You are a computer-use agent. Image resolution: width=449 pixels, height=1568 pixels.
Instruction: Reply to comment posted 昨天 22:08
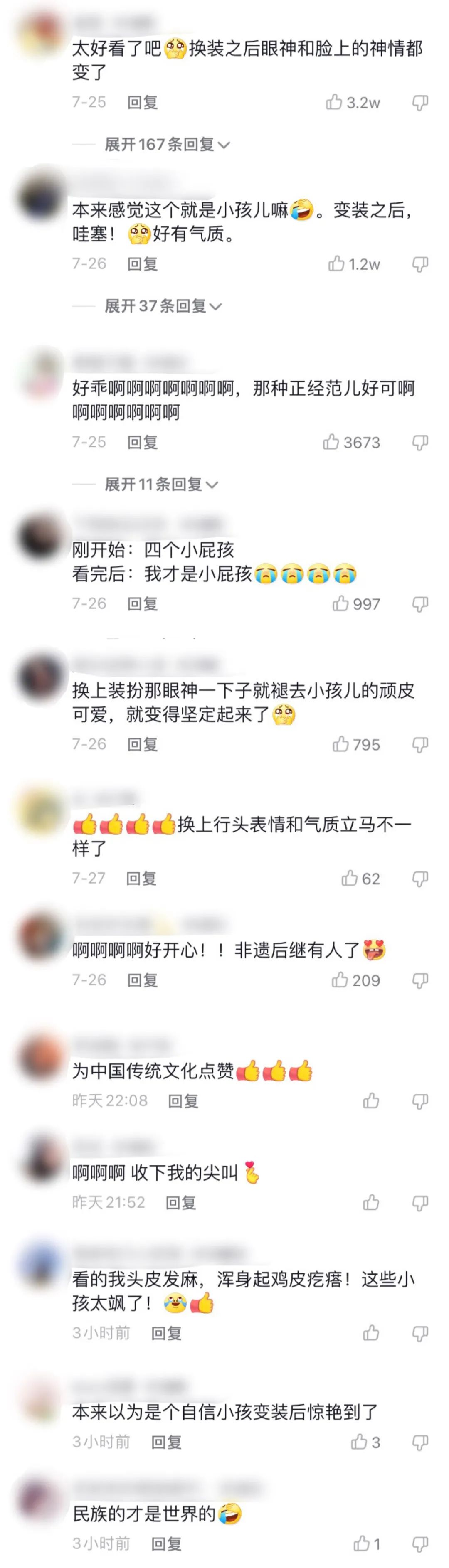183,1100
